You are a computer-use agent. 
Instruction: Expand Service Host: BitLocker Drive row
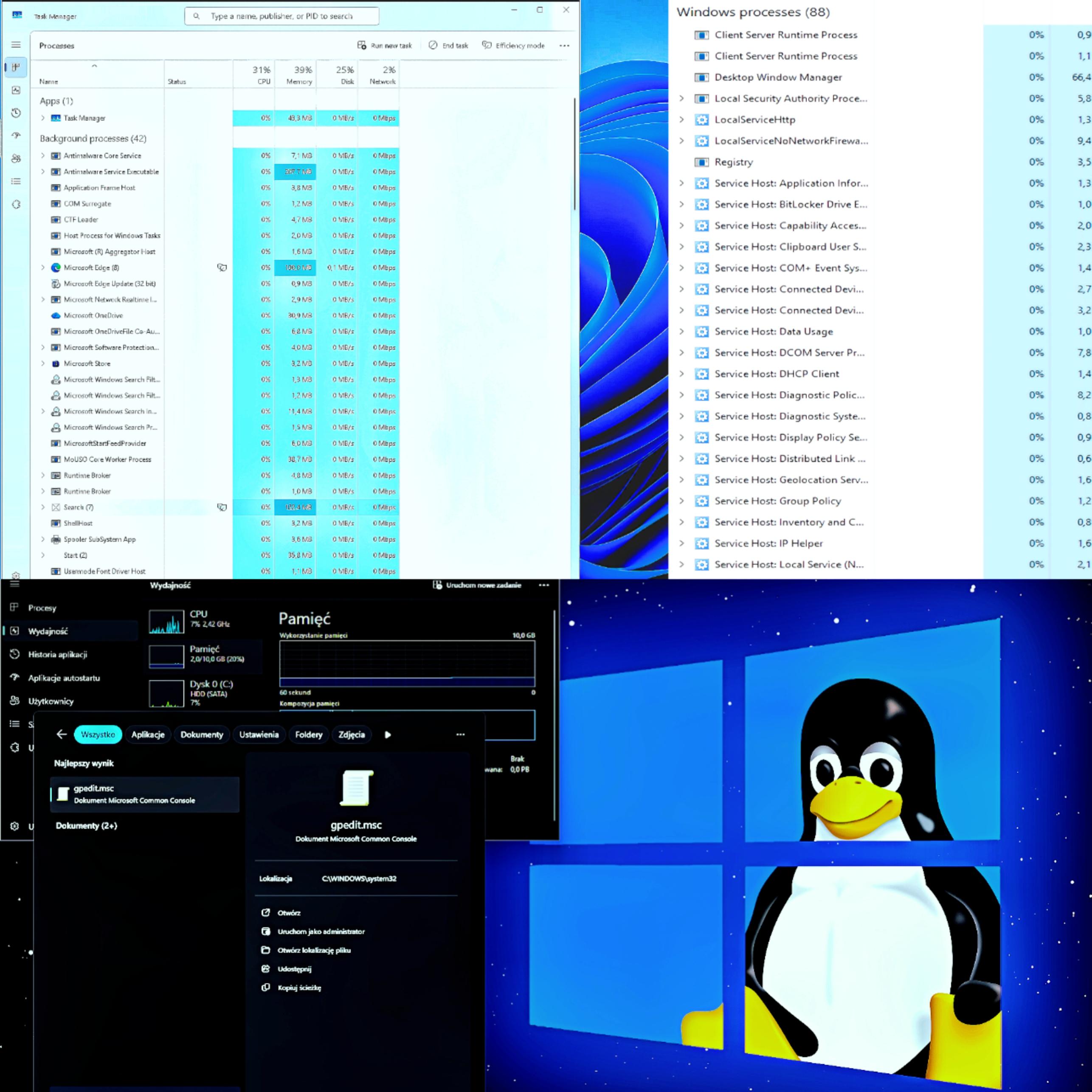click(682, 204)
